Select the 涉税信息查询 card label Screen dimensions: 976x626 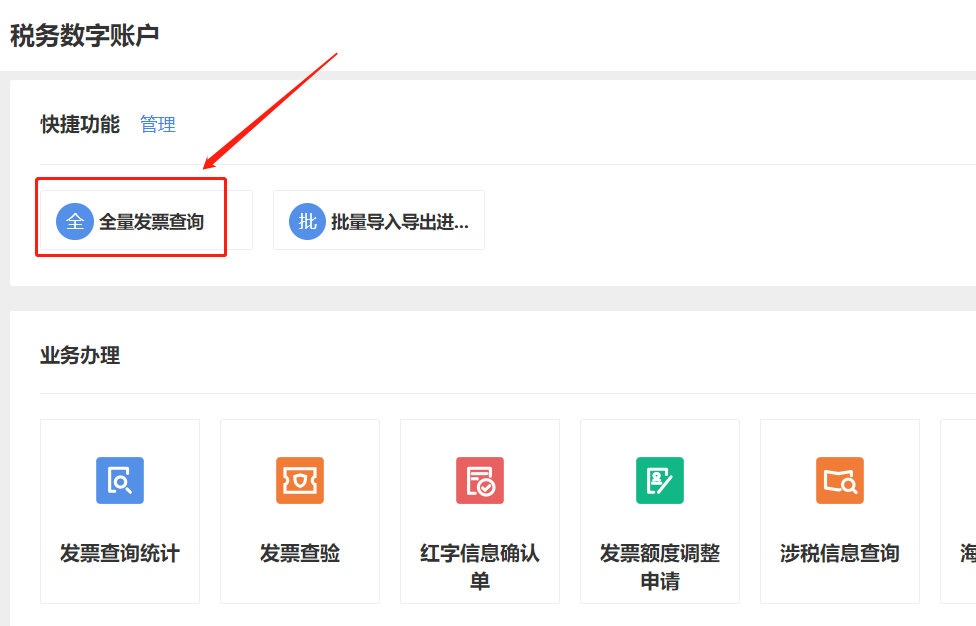[x=840, y=553]
